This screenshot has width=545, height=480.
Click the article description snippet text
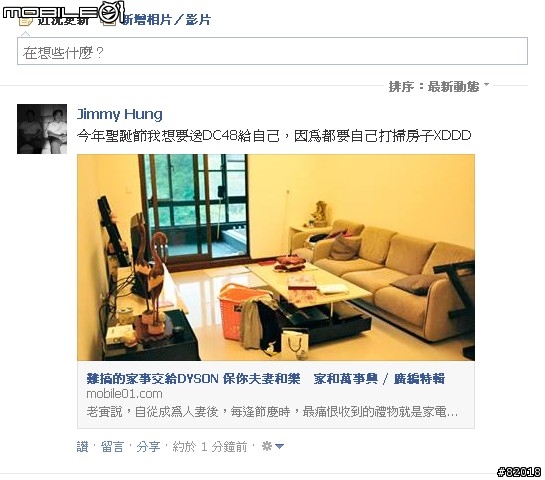click(x=272, y=412)
